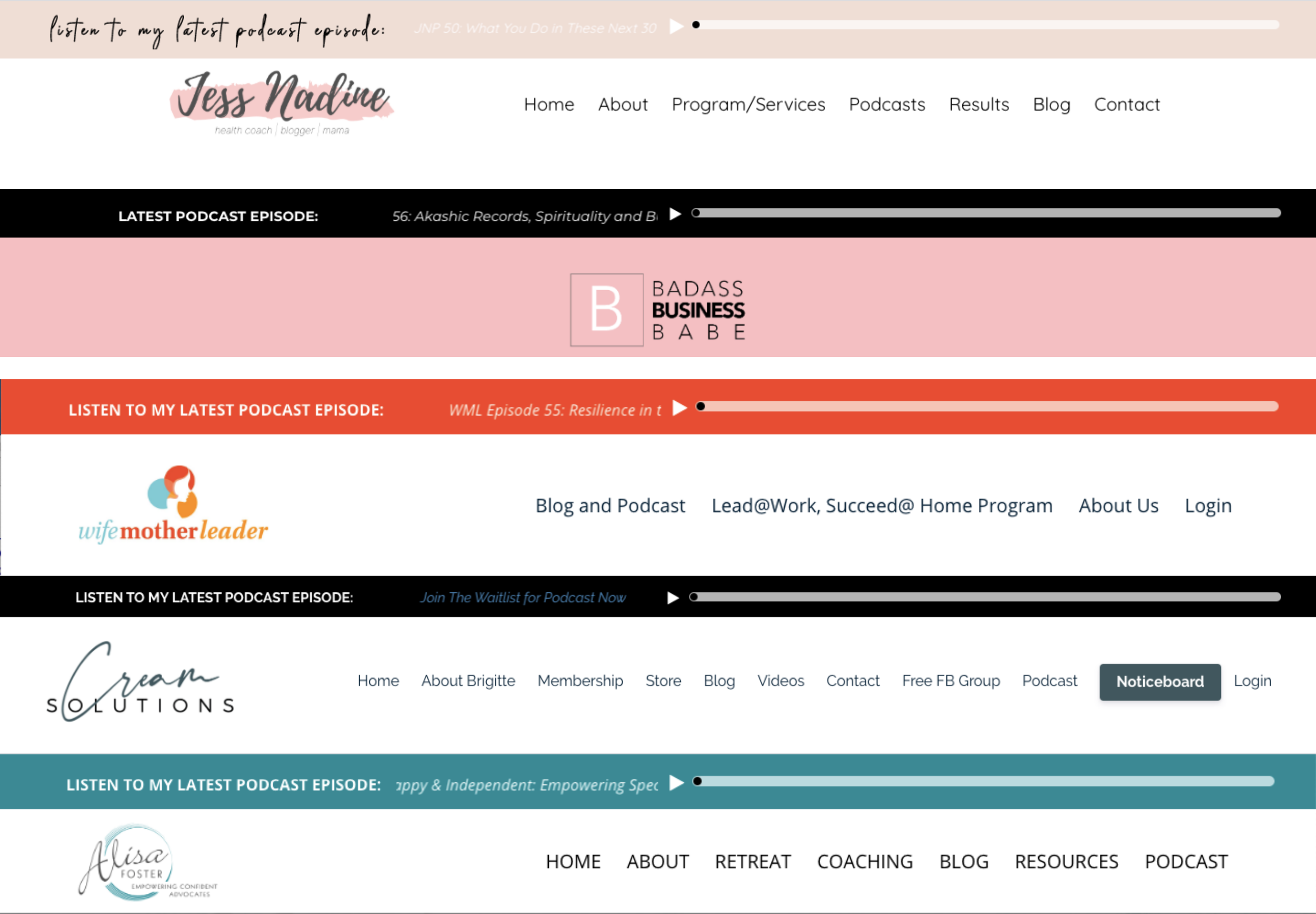Open the RETREAT menu item

pyautogui.click(x=753, y=862)
